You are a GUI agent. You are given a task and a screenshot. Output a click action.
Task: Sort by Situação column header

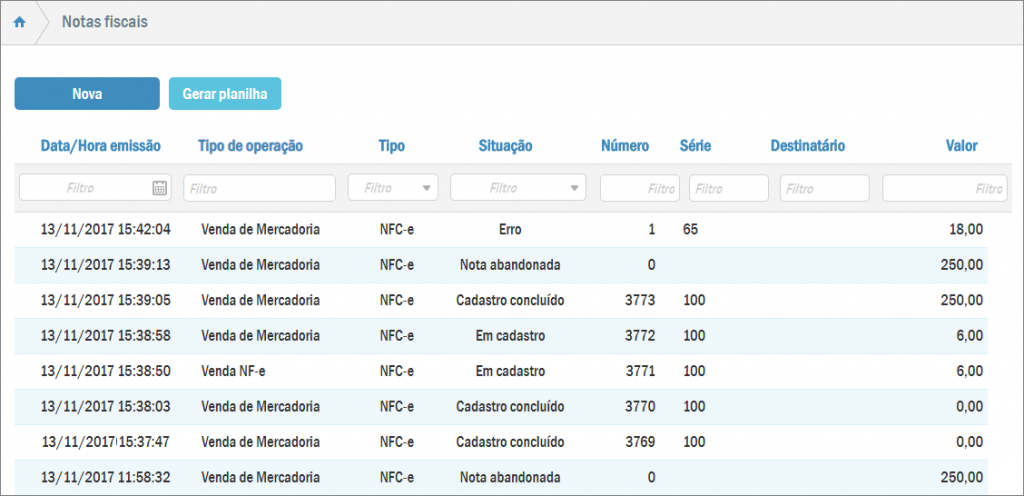coord(505,146)
